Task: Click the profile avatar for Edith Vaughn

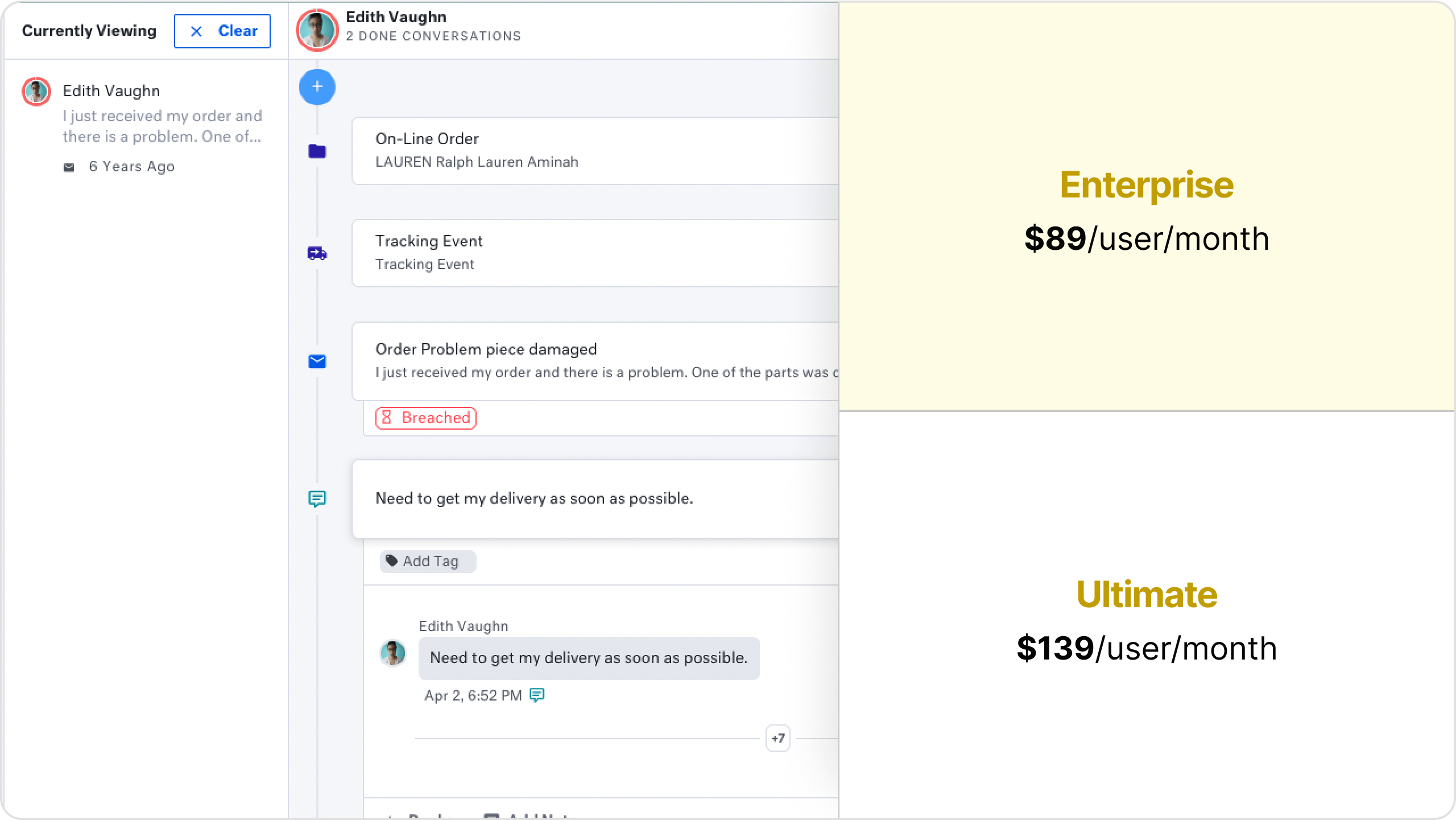Action: (35, 90)
